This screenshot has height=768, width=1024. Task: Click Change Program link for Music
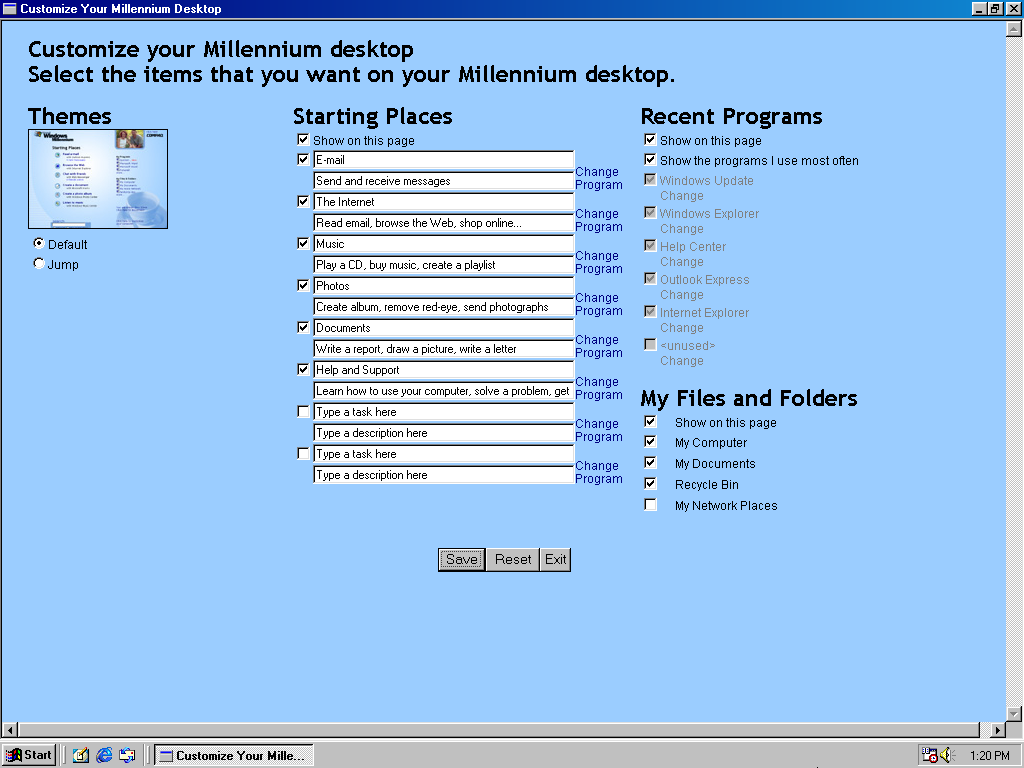point(599,262)
